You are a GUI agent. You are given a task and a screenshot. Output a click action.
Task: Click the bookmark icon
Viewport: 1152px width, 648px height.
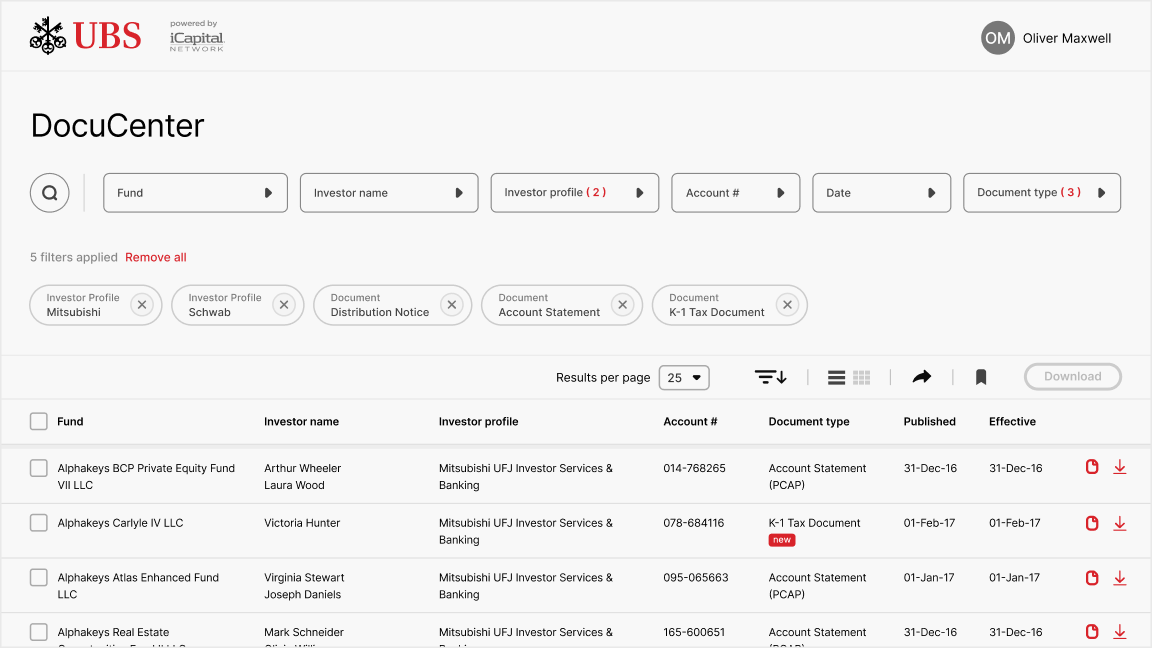[981, 377]
